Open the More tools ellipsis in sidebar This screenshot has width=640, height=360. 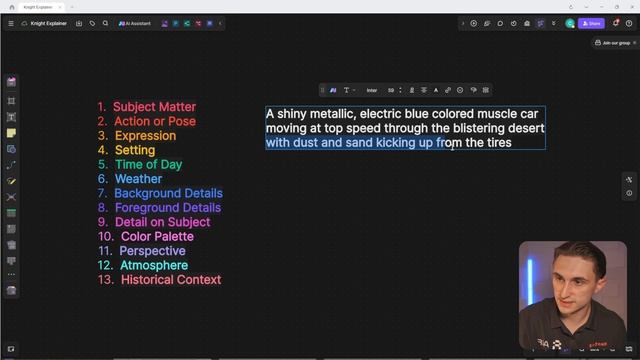11,274
